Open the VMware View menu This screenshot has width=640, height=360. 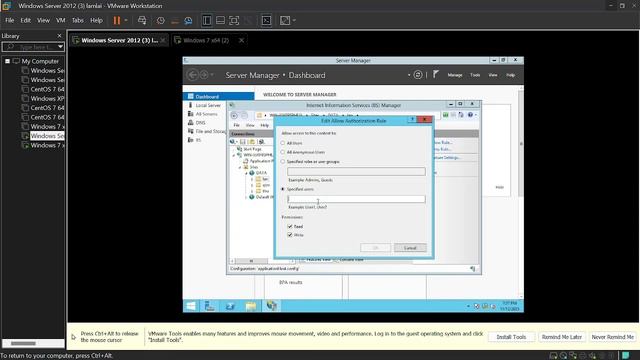pyautogui.click(x=43, y=20)
